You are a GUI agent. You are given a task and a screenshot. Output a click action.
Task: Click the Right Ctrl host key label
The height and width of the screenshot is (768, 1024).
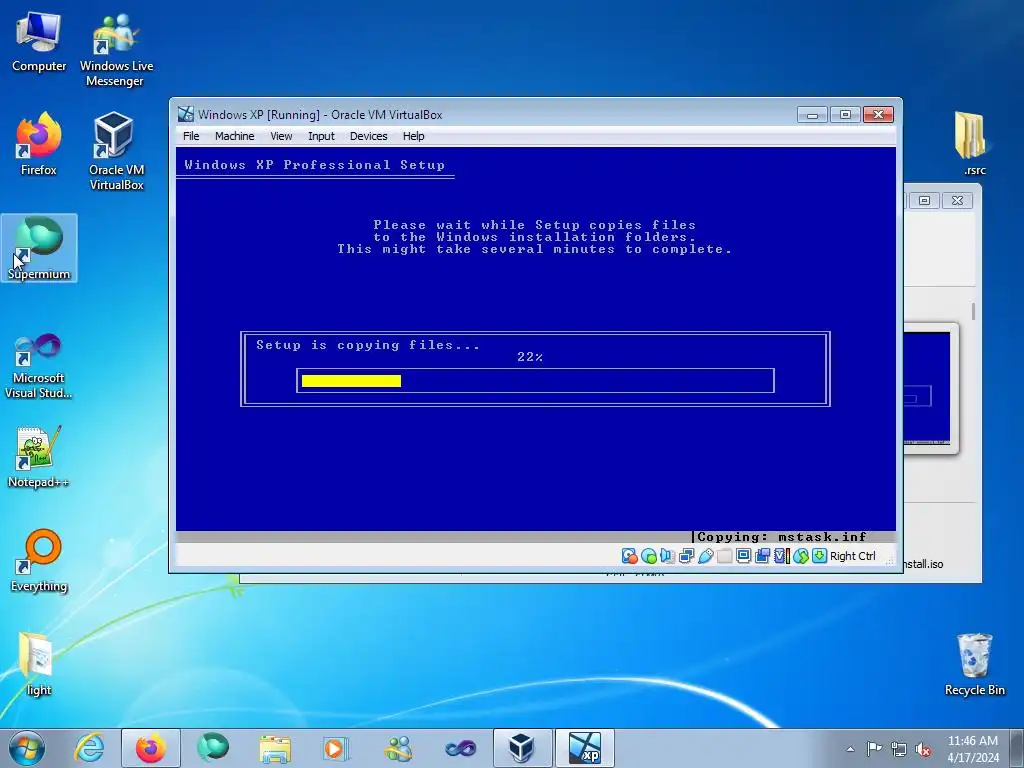pos(852,556)
